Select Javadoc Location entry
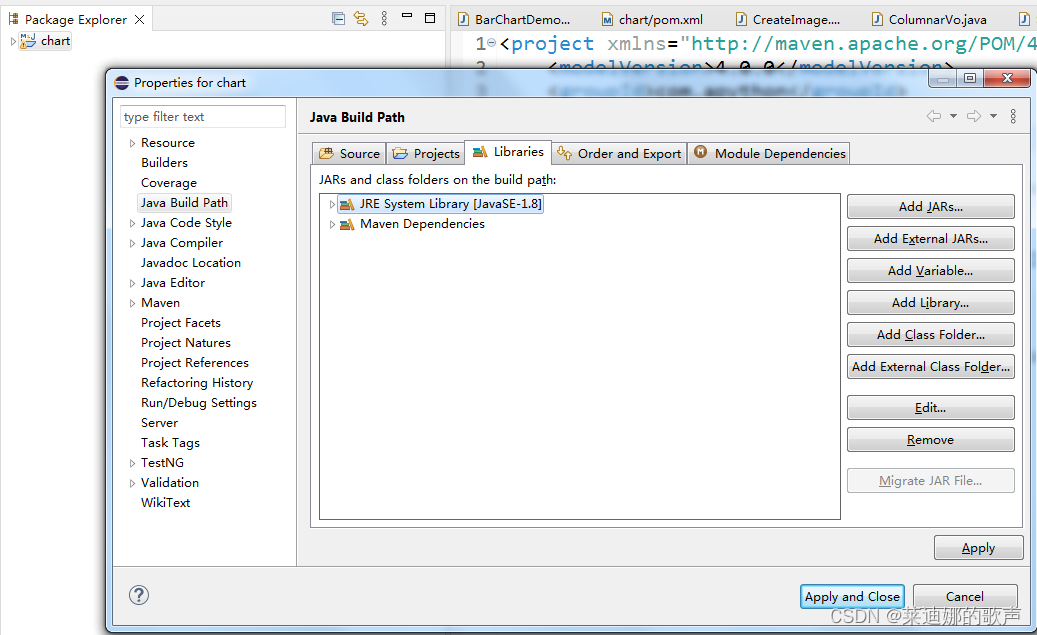Image resolution: width=1037 pixels, height=635 pixels. click(190, 263)
